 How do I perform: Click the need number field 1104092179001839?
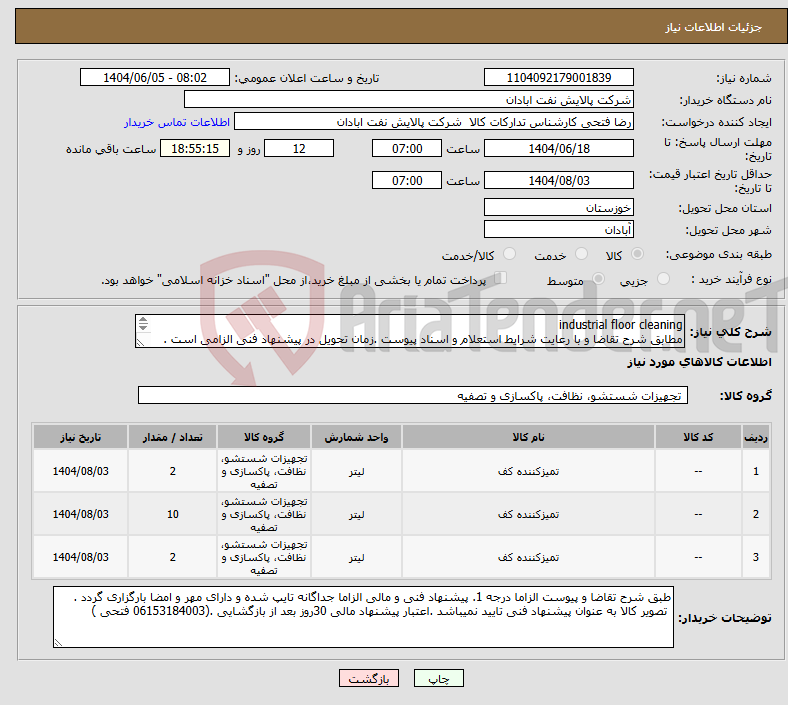pyautogui.click(x=558, y=77)
